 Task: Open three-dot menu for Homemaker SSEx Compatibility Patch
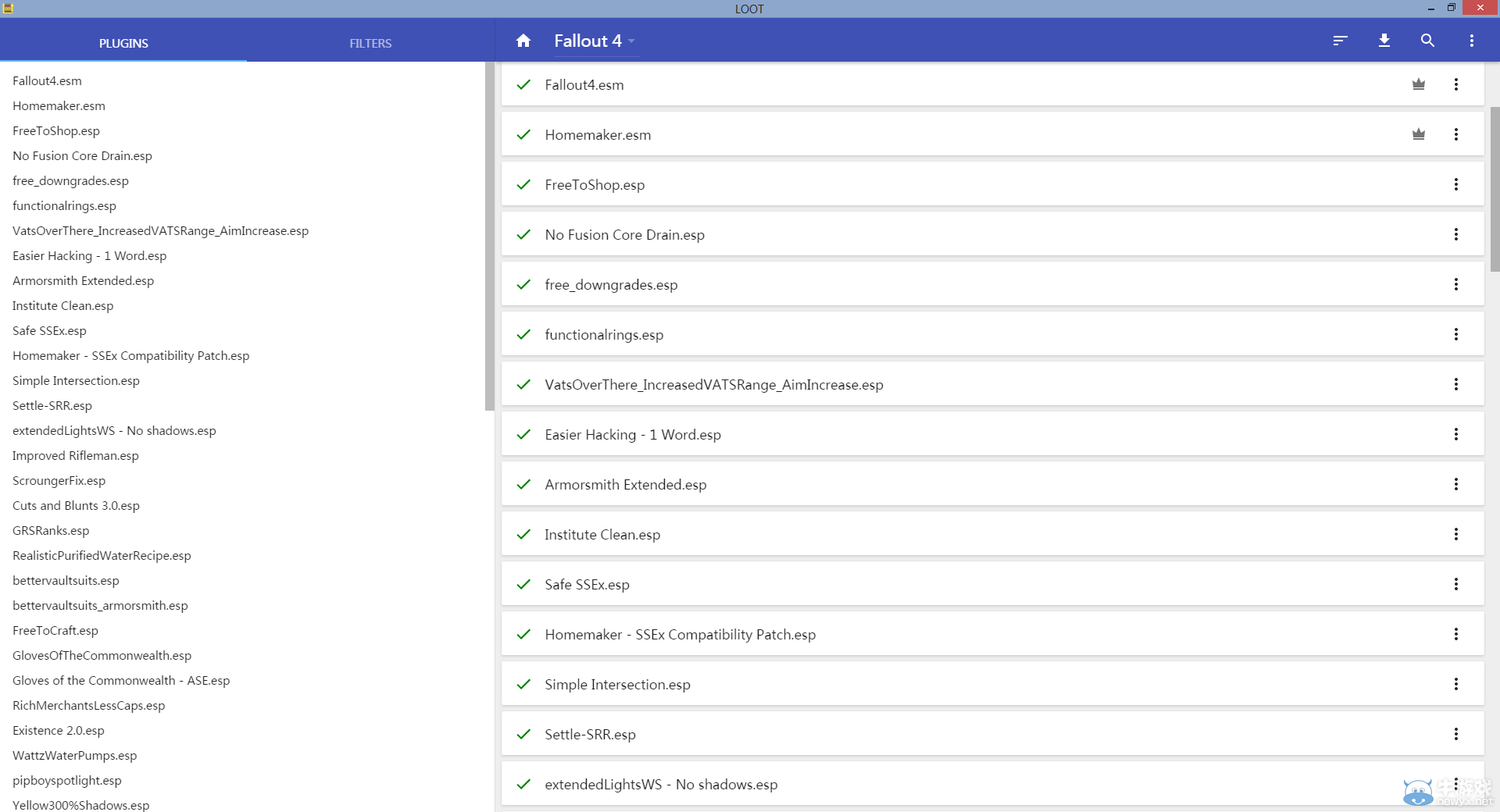pos(1456,634)
